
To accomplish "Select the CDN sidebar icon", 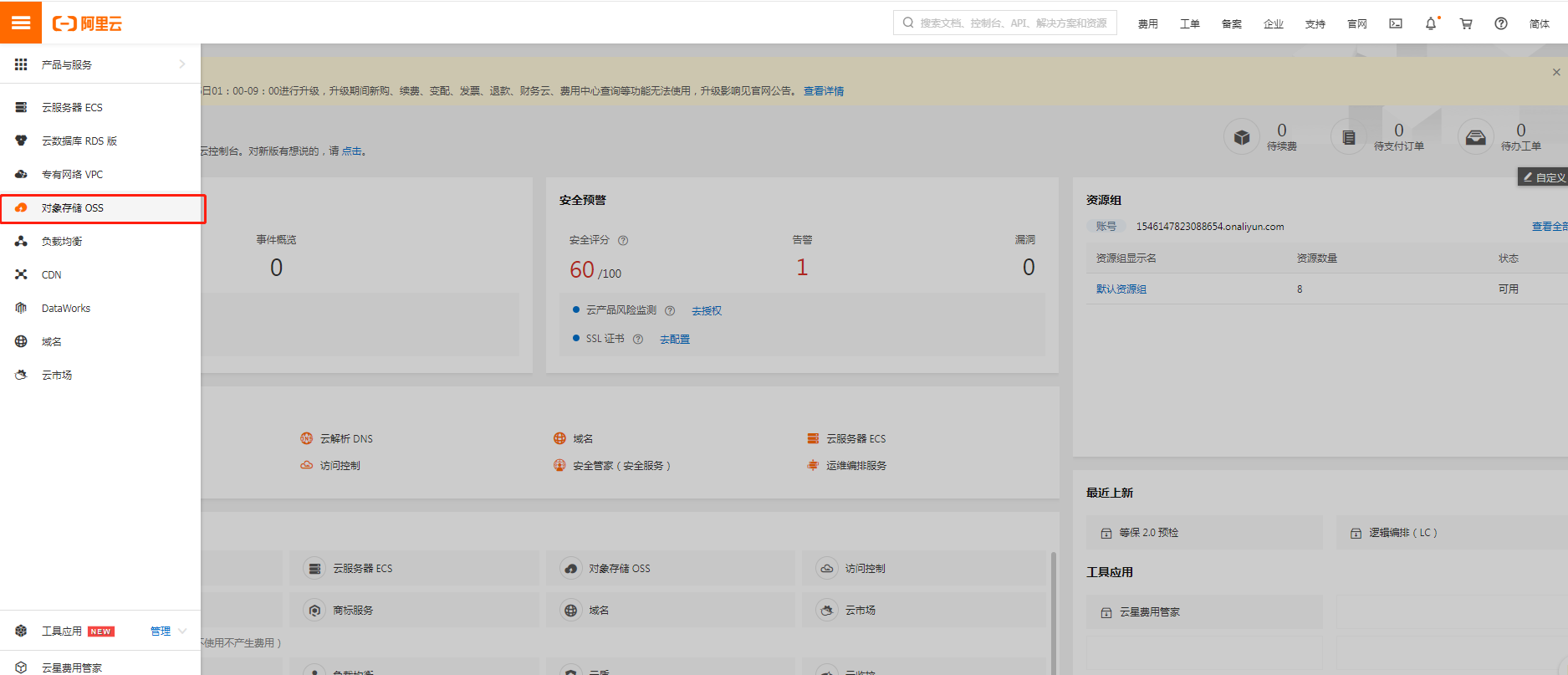I will point(21,274).
